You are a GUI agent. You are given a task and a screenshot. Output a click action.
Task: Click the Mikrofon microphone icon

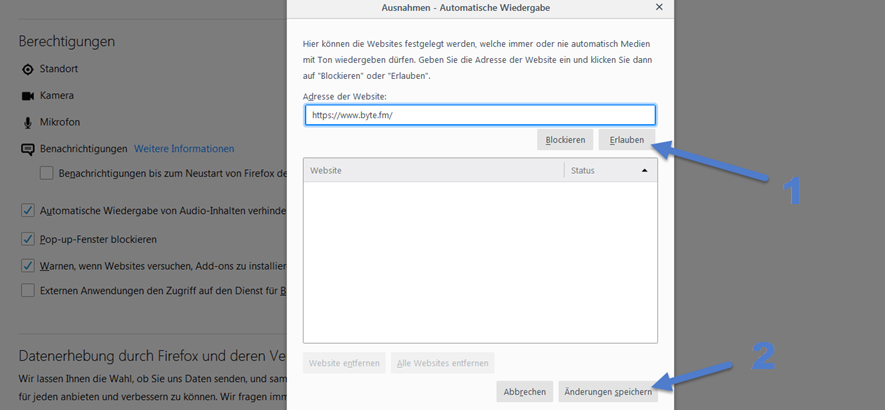point(28,123)
